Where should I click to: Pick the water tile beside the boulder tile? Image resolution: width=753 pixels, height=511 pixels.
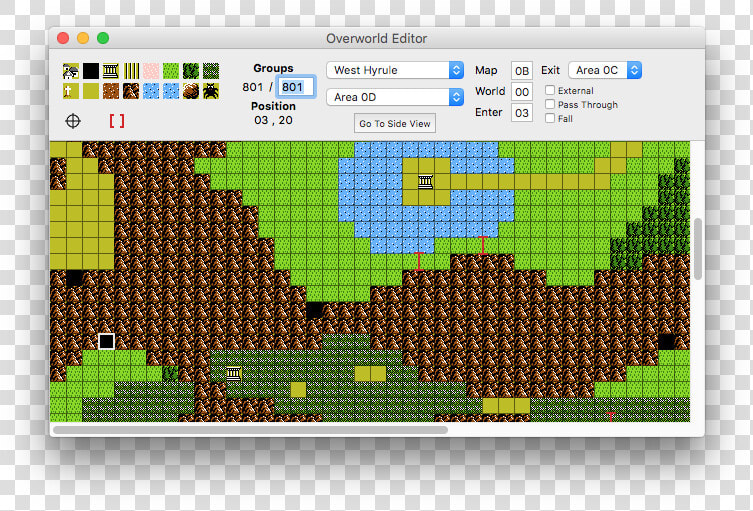point(171,91)
